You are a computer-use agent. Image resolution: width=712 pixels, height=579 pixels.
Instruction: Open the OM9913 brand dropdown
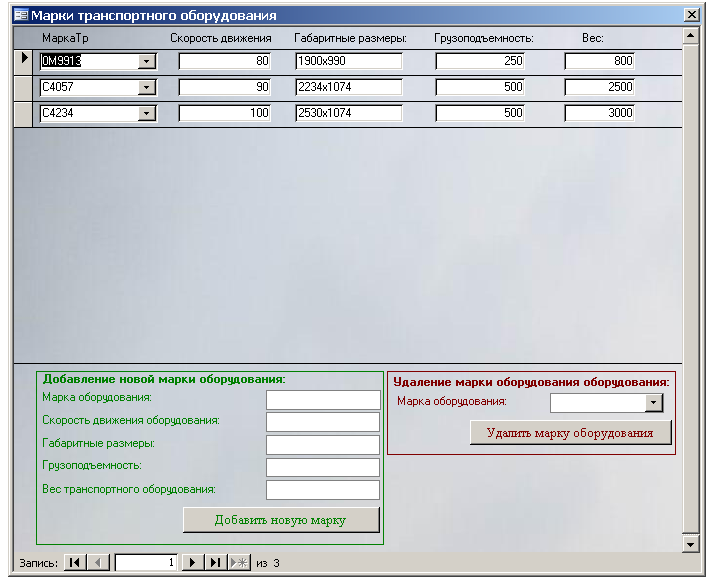(147, 61)
